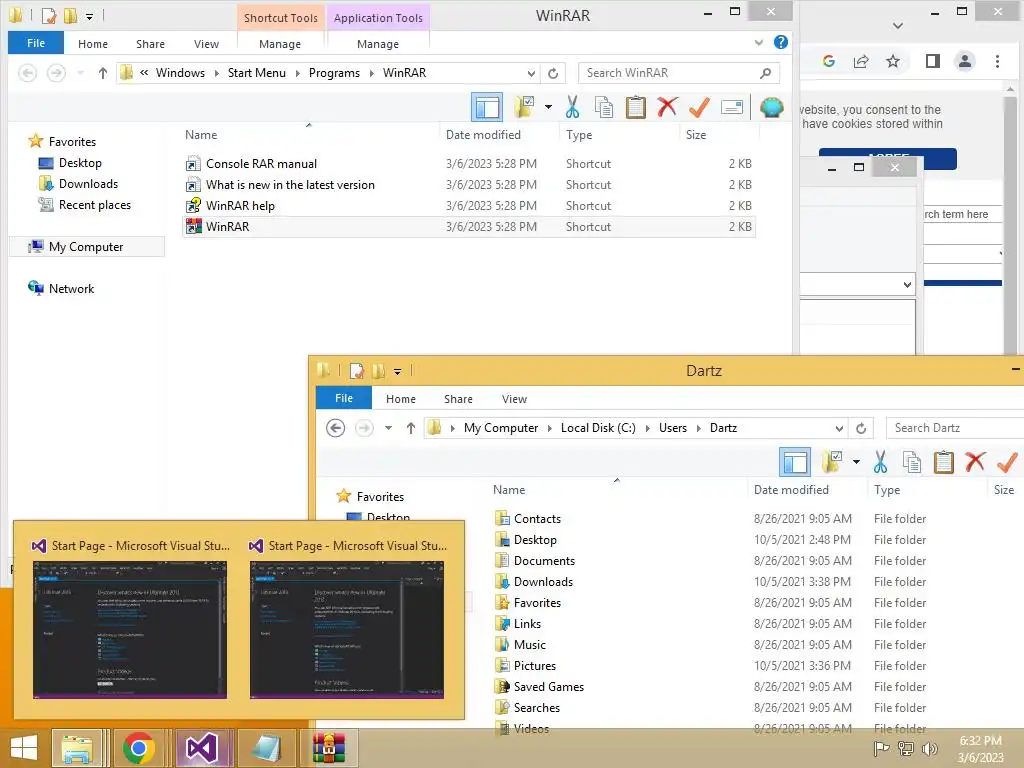Viewport: 1024px width, 768px height.
Task: Open the File menu in Dartz window
Action: pyautogui.click(x=344, y=398)
